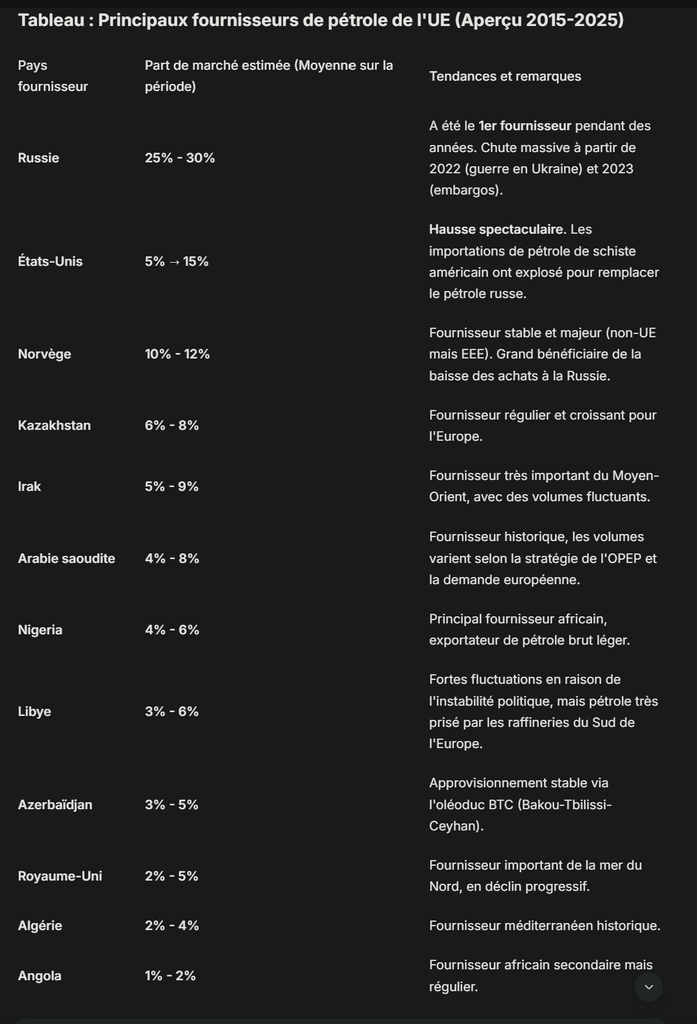Click the 'Angola' country cell

point(39,976)
